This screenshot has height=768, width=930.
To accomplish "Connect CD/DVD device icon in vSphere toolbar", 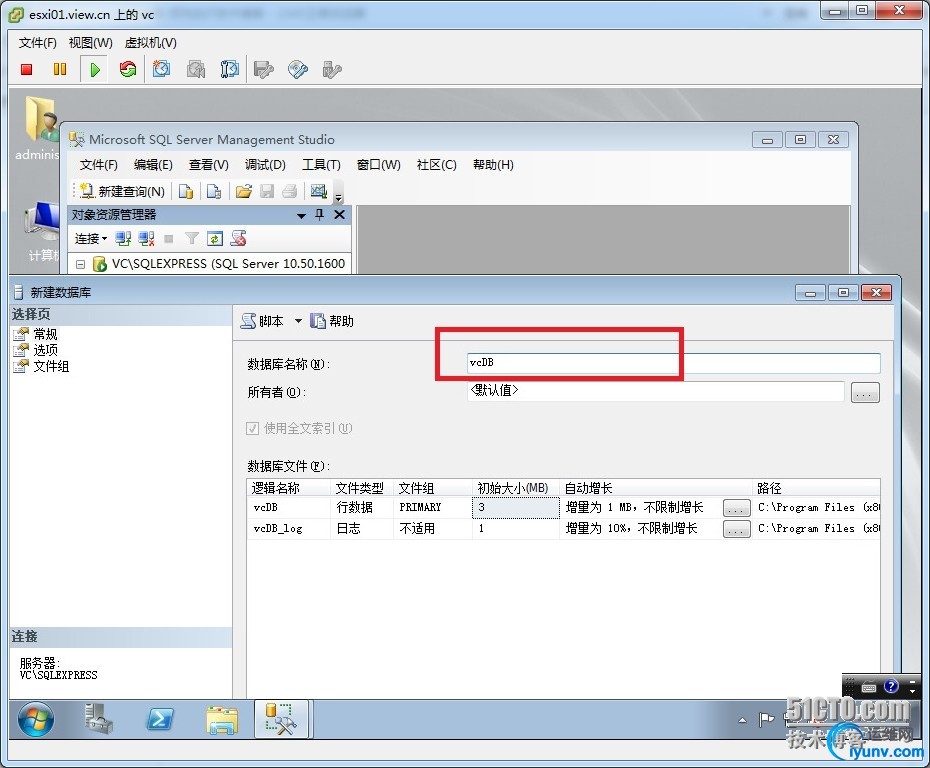I will [x=298, y=69].
